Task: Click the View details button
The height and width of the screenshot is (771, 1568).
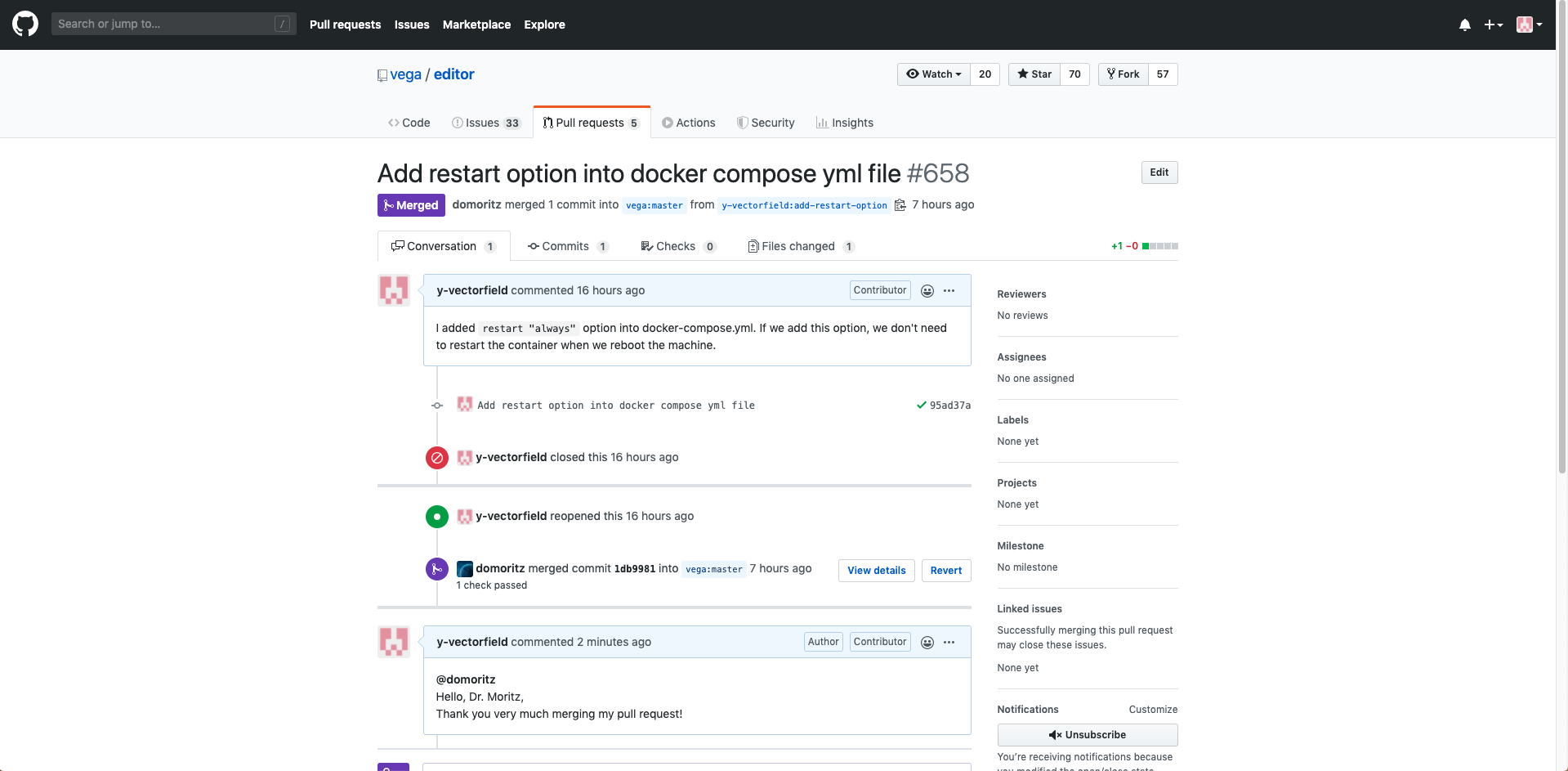Action: (876, 571)
